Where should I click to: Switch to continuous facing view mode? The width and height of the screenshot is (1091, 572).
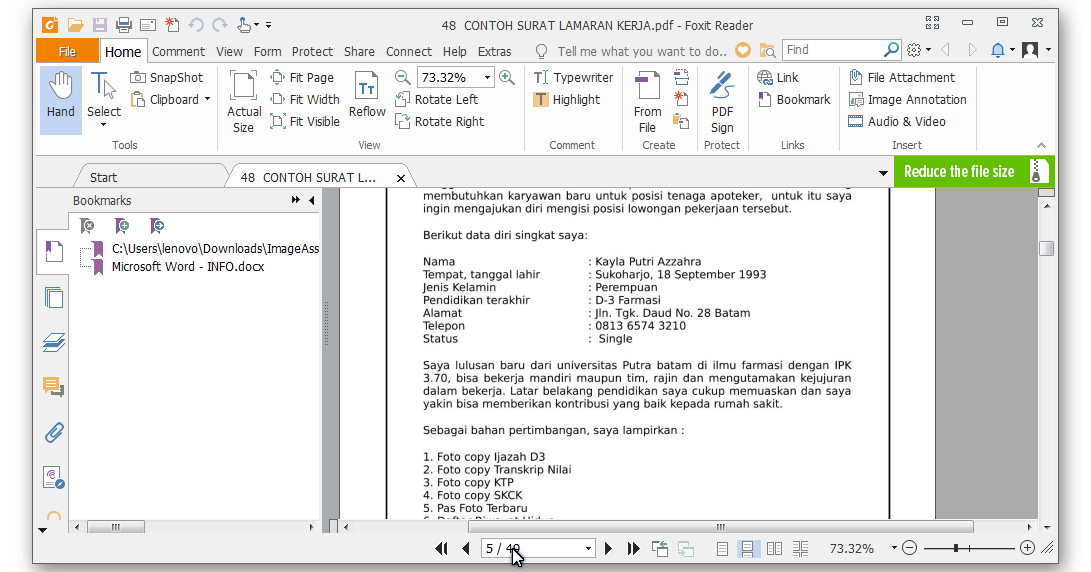click(800, 548)
